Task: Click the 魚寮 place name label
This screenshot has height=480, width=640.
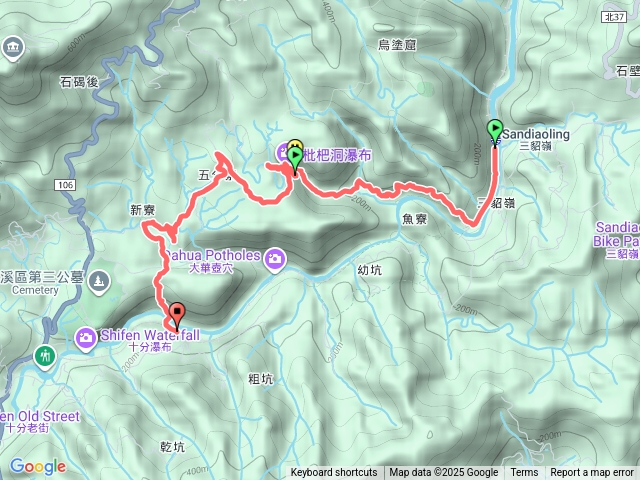Action: 414,219
